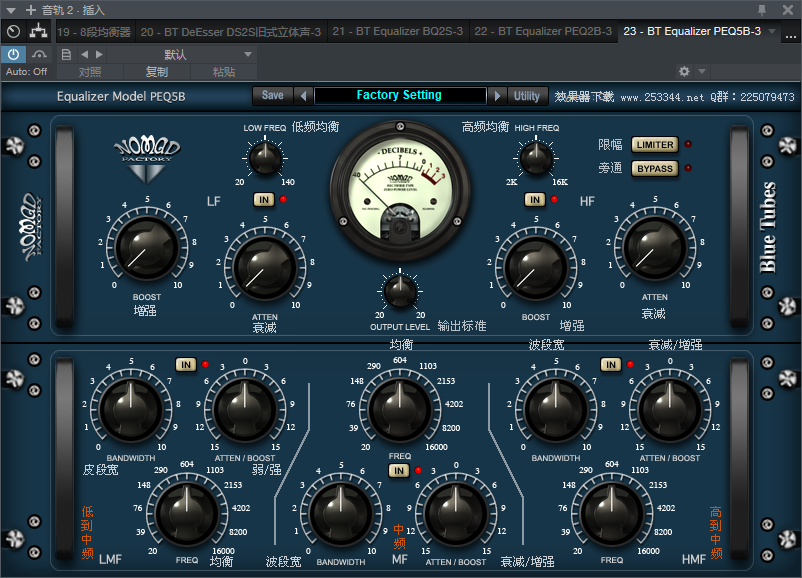Viewport: 802px width, 578px height.
Task: Click the LF ATTEN knob
Action: 265,268
